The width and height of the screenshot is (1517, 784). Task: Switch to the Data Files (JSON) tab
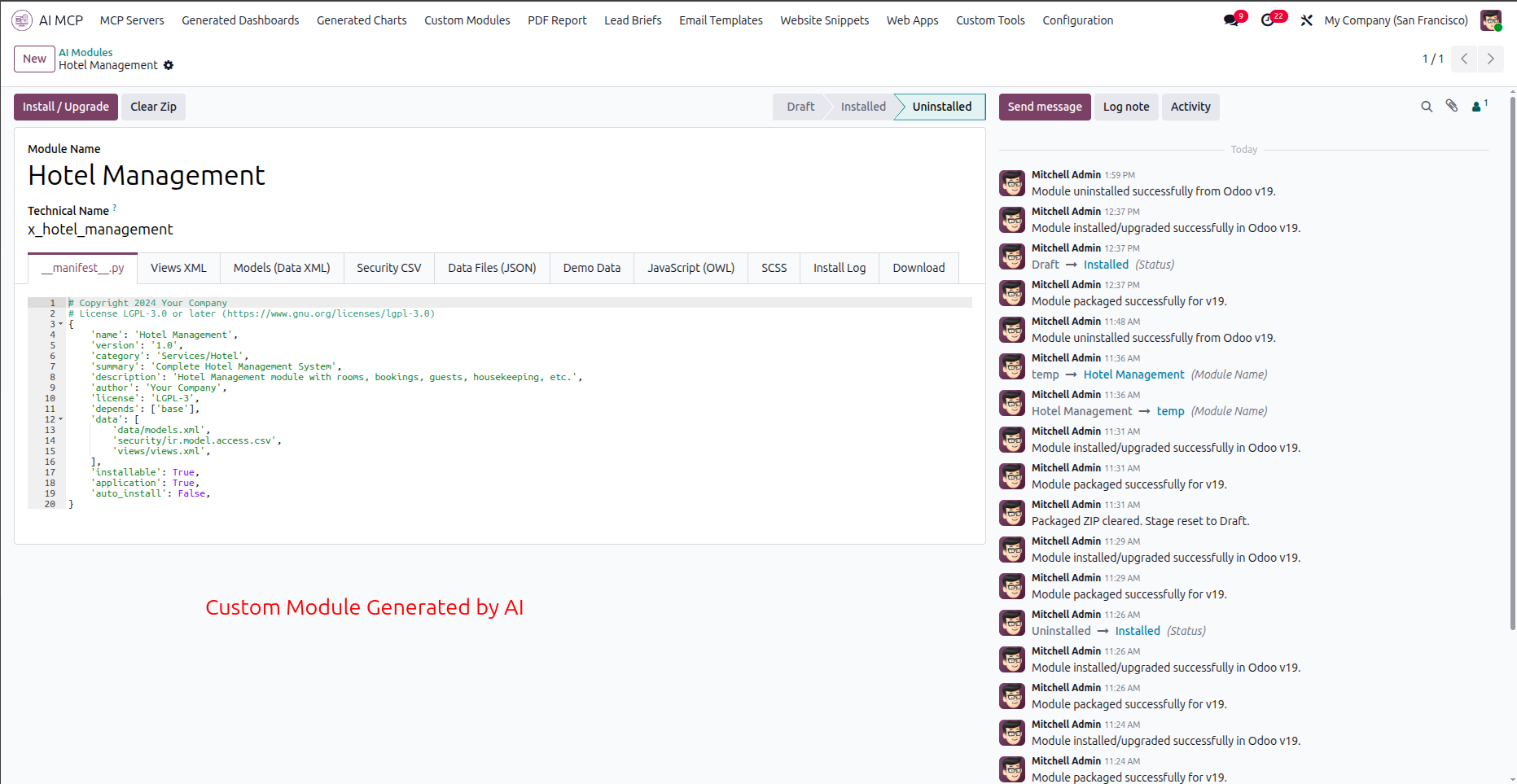coord(492,268)
